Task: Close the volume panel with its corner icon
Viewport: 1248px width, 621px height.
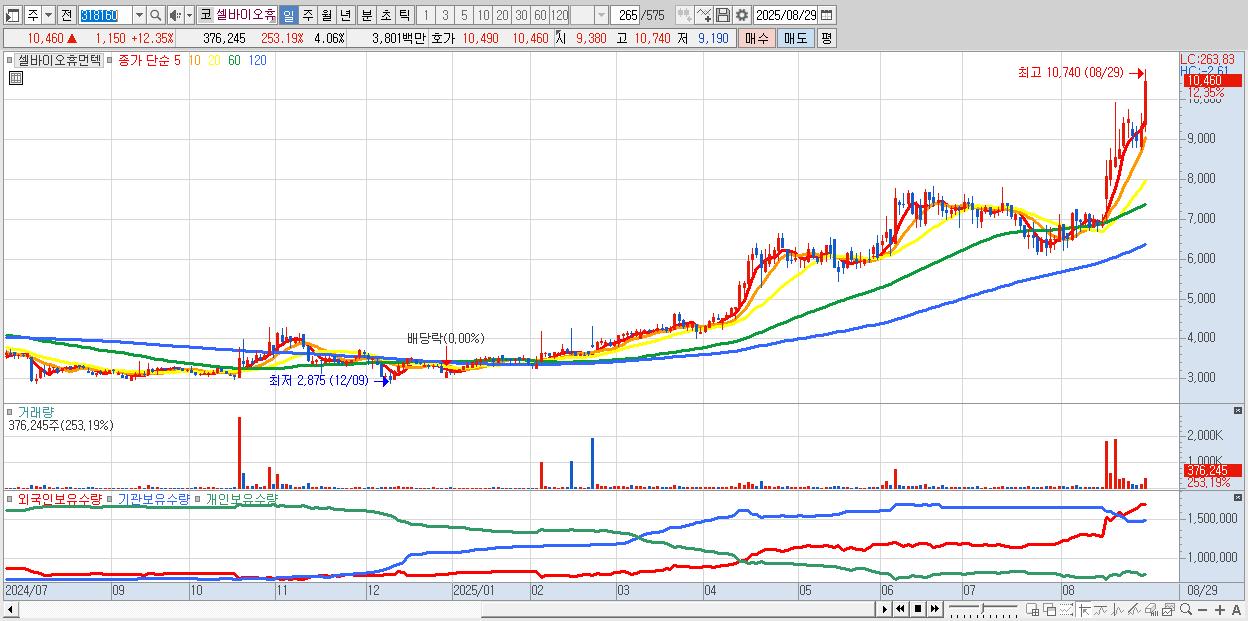Action: pos(1239,411)
